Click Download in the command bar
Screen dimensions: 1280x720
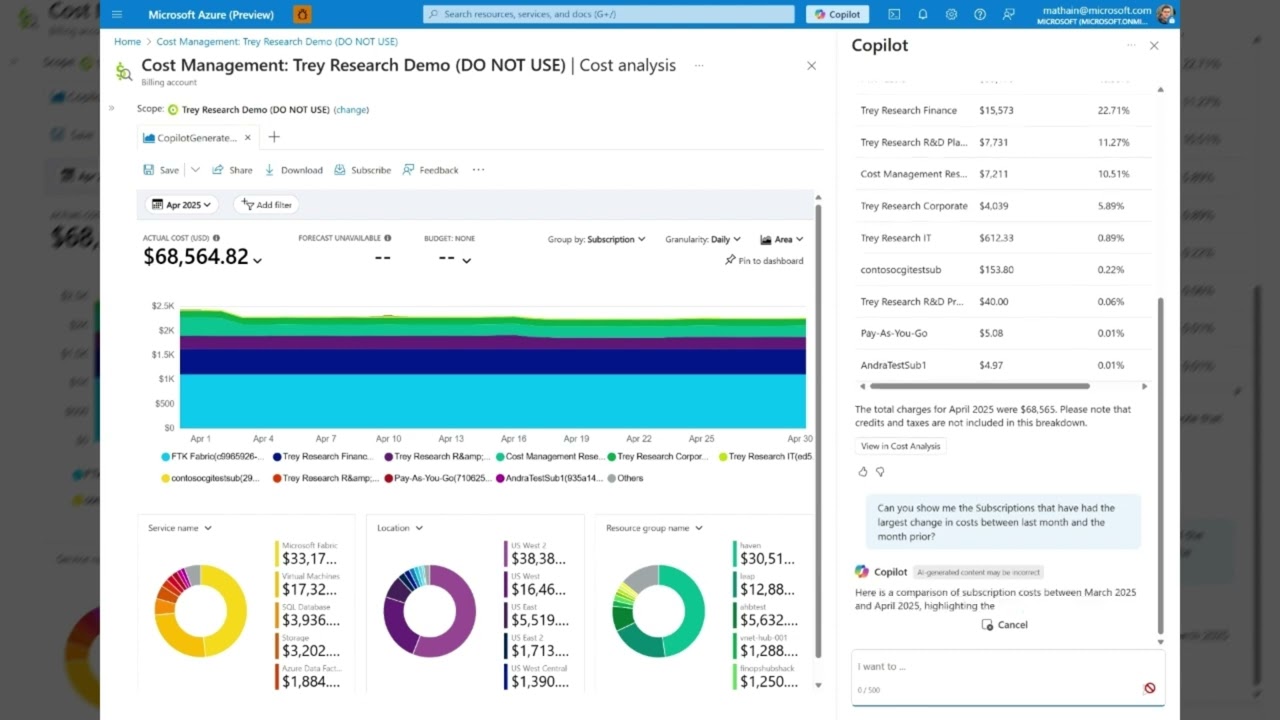pos(293,170)
